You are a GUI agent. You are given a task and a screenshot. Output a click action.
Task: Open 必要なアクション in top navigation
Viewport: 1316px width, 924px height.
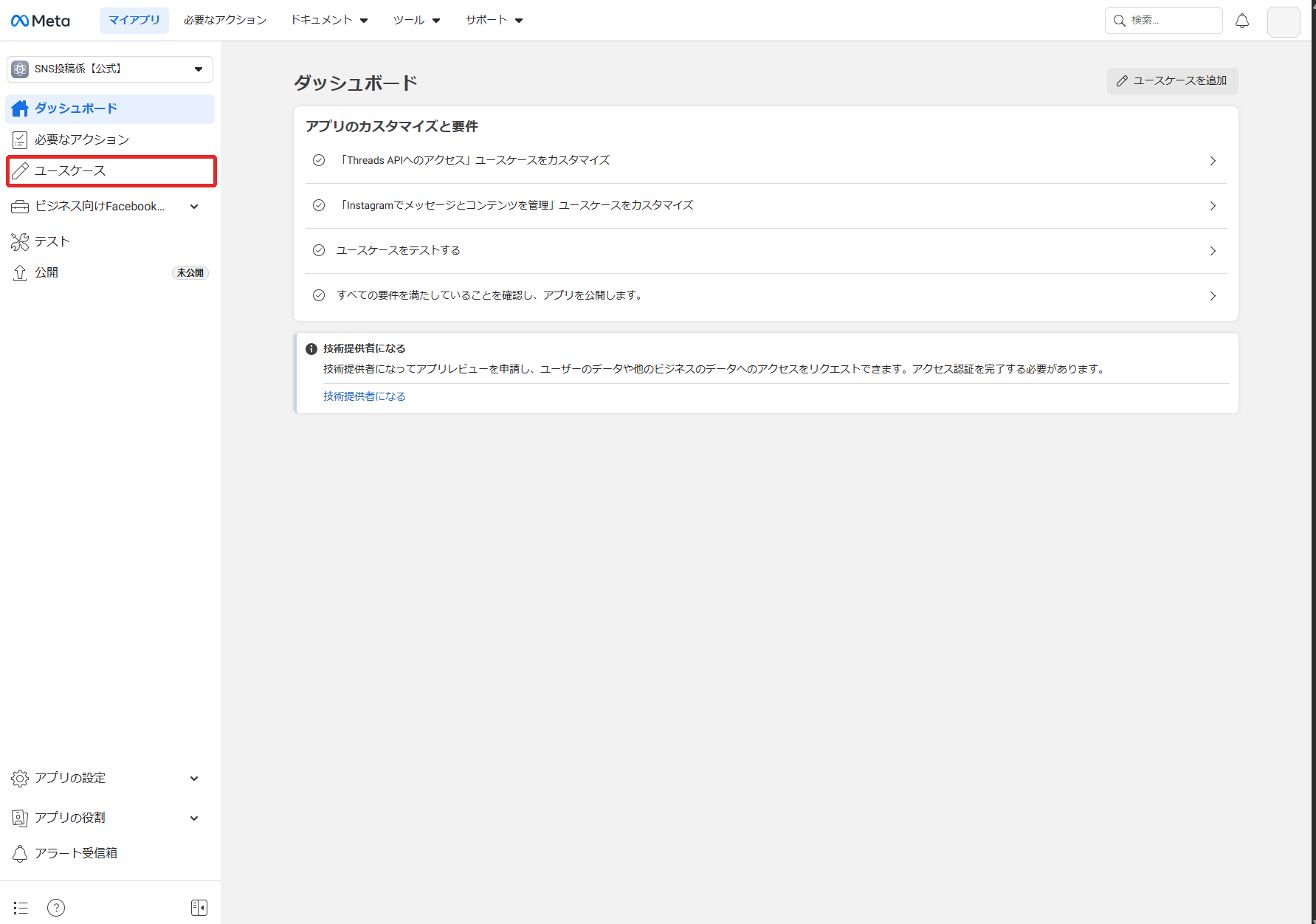click(225, 21)
